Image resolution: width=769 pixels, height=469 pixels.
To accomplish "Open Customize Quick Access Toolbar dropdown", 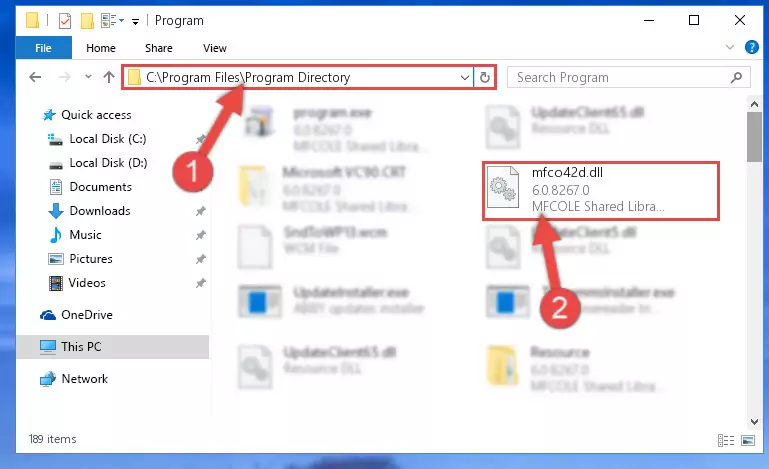I will click(x=135, y=21).
